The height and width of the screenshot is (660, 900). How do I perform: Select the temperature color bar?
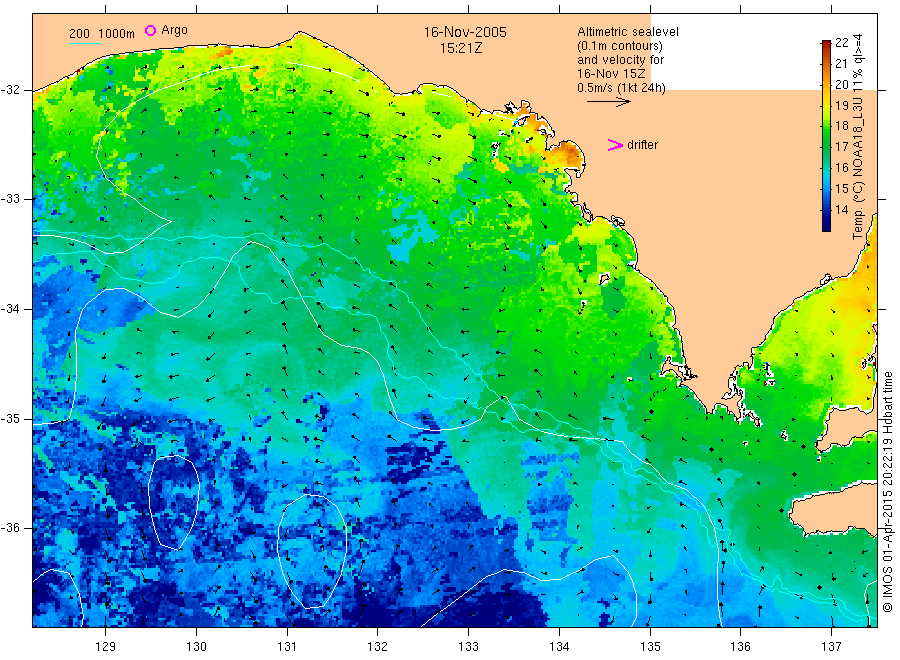point(826,135)
